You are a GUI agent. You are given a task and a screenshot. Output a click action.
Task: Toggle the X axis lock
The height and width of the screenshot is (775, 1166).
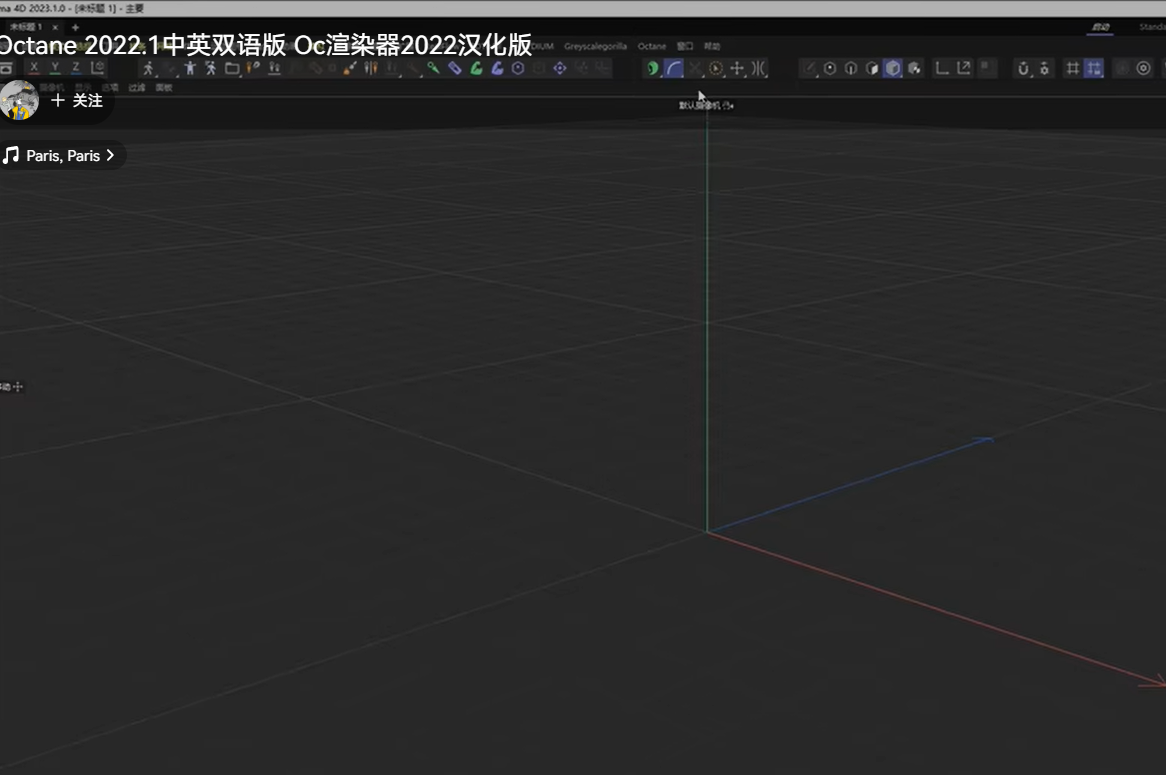[34, 68]
